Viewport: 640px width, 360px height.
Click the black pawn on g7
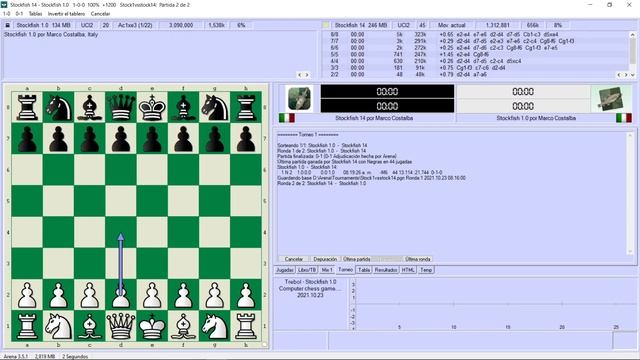pyautogui.click(x=215, y=139)
